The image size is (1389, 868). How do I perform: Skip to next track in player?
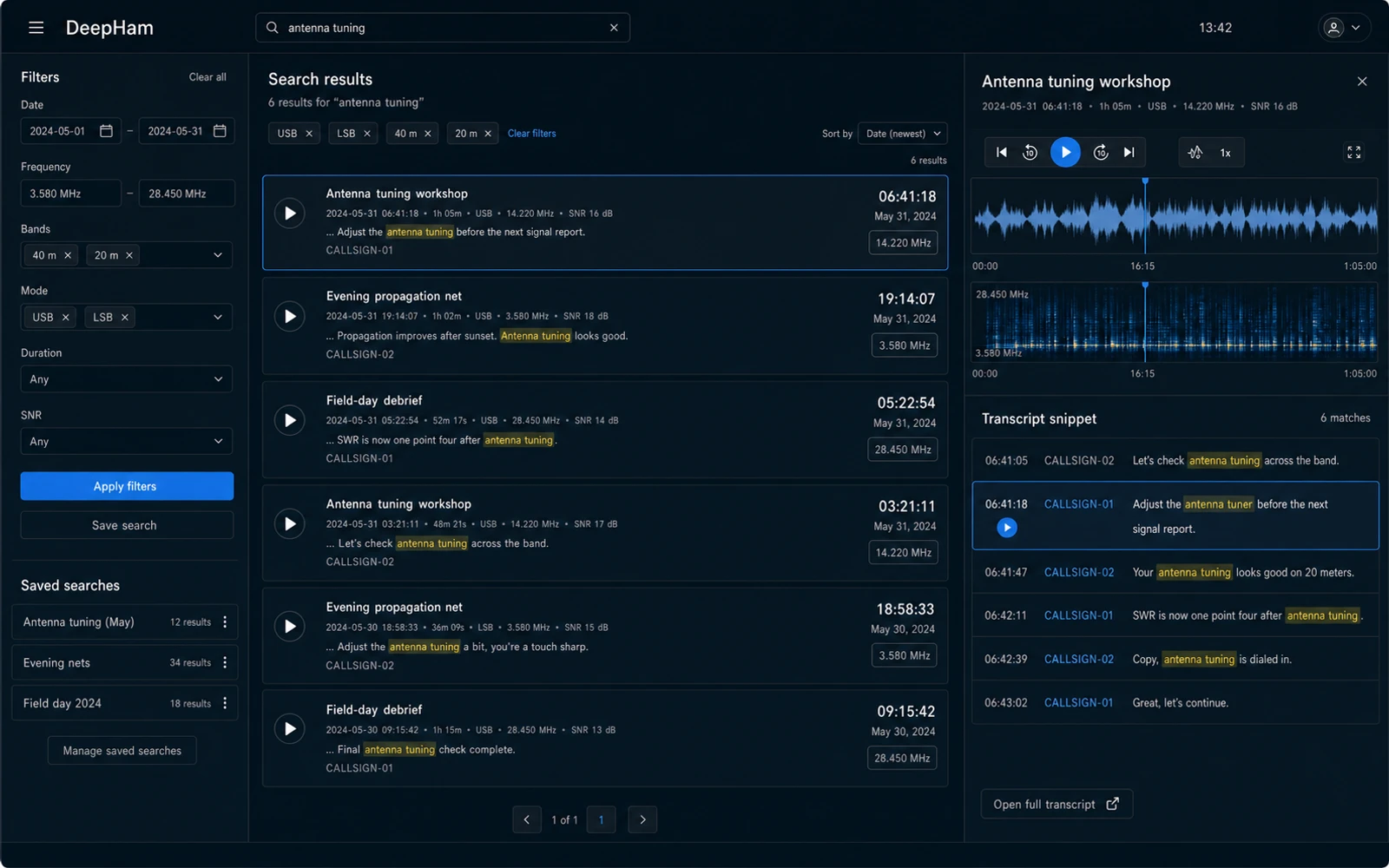click(1129, 153)
